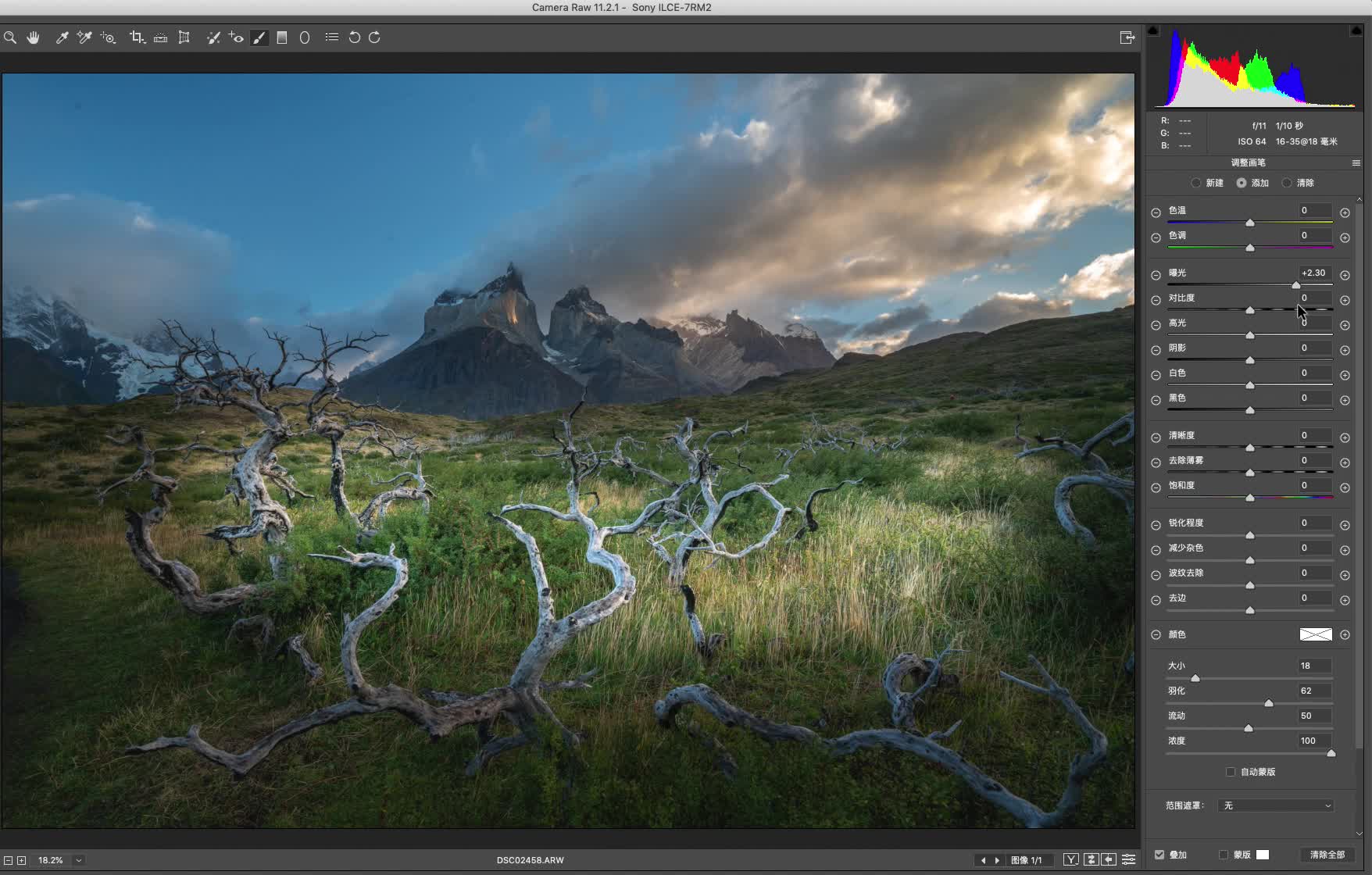Select the White Balance eyedropper tool

click(x=62, y=37)
